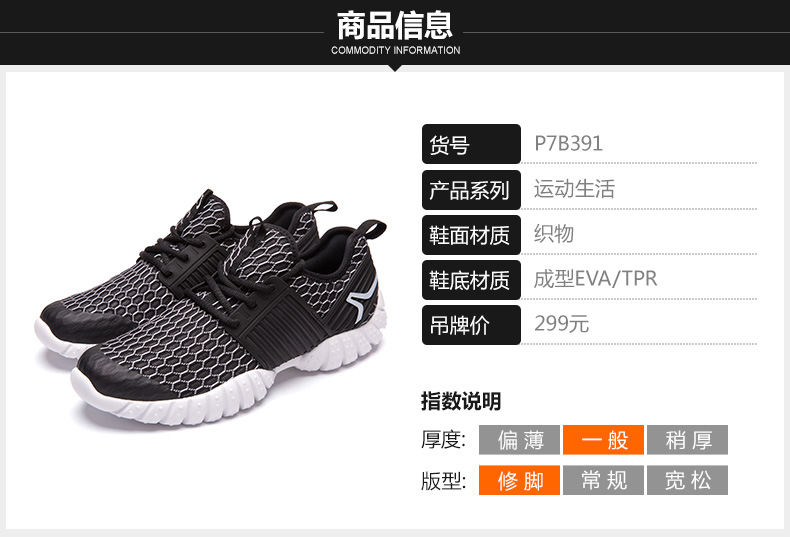Image resolution: width=790 pixels, height=537 pixels.
Task: Click the 商品信息 header title
Action: tap(395, 25)
